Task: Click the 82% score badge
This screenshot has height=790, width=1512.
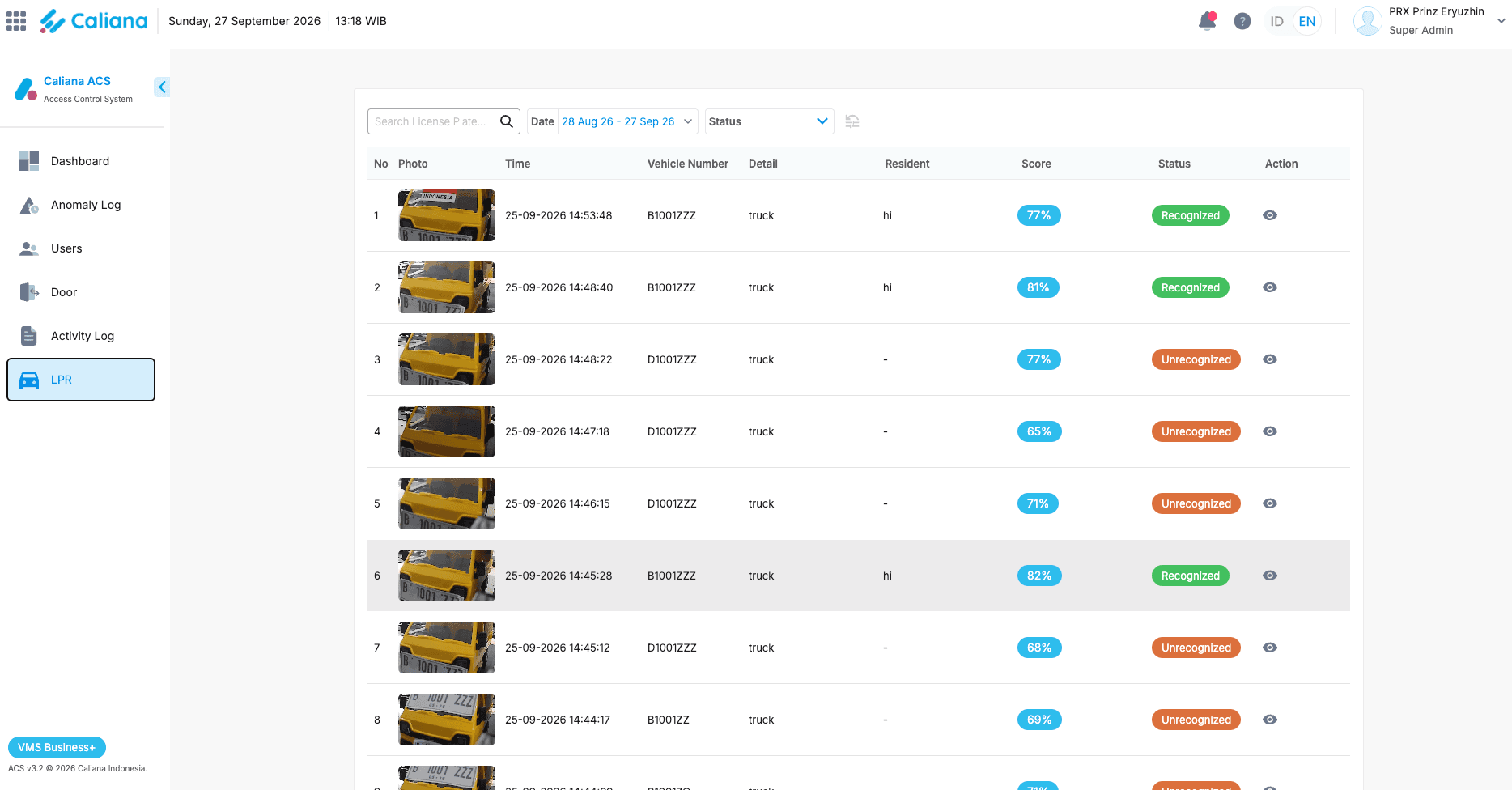Action: coord(1039,576)
